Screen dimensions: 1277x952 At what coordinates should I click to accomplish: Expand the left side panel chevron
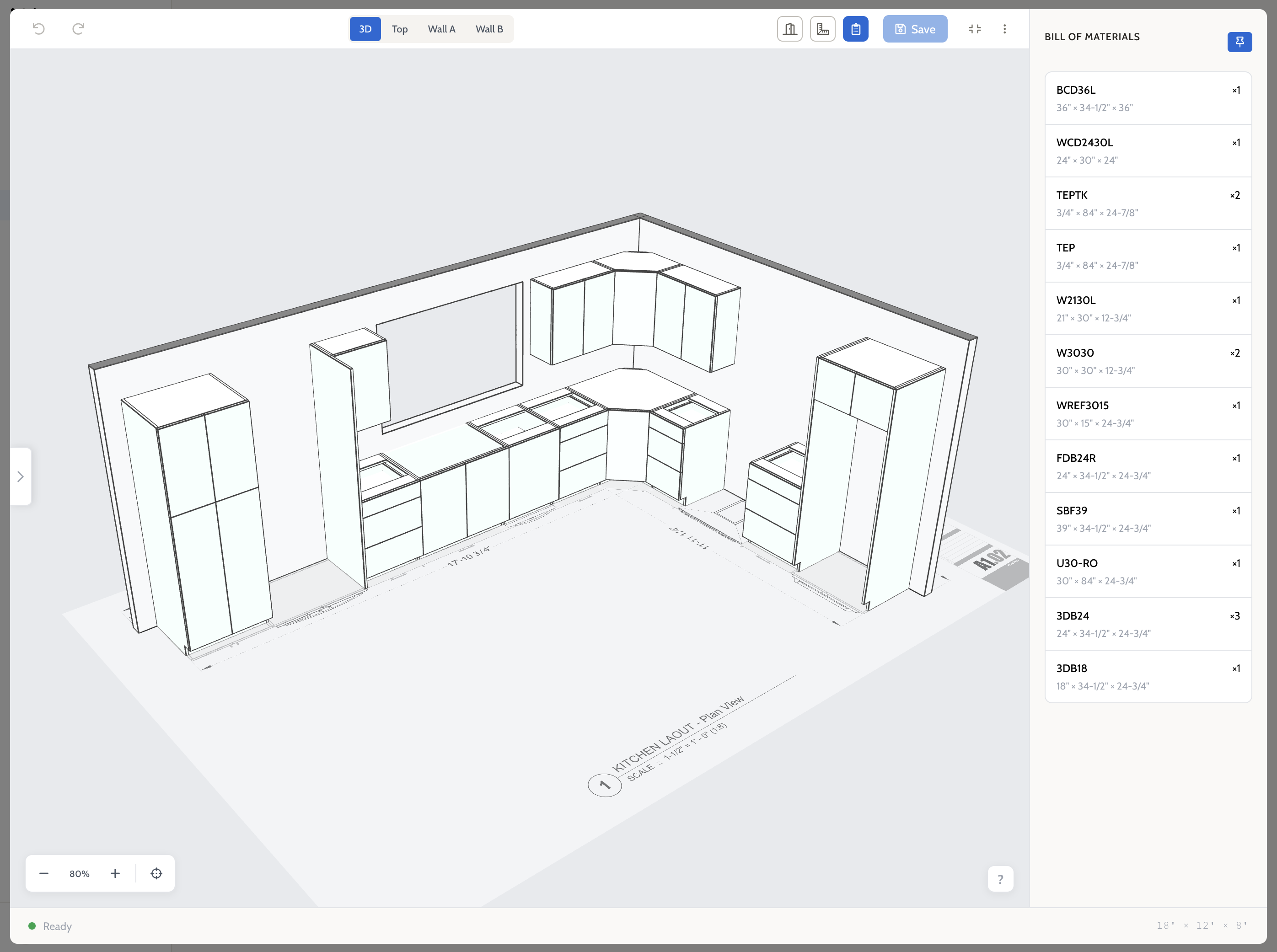click(20, 476)
